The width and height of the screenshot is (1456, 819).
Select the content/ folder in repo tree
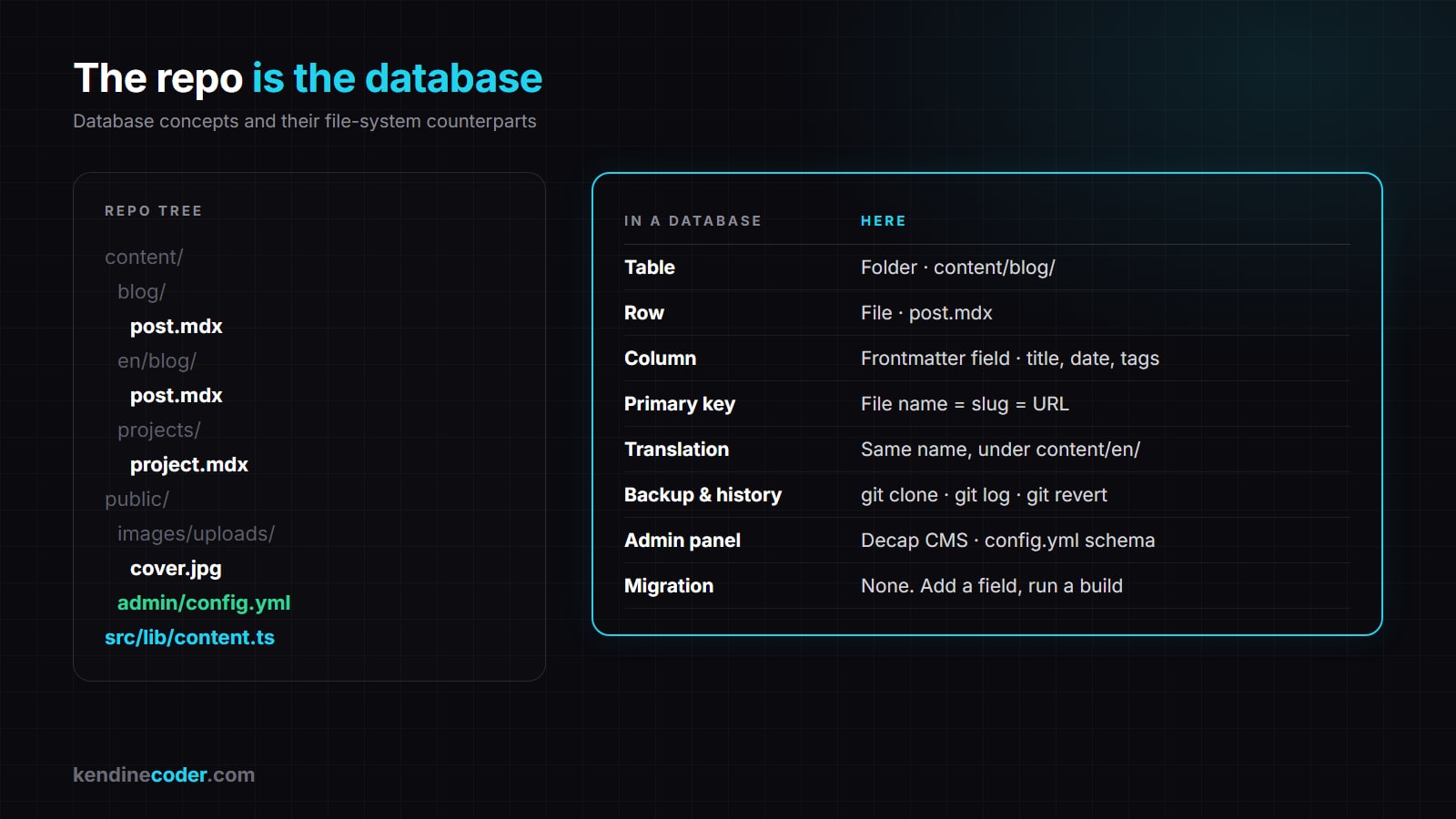click(x=144, y=258)
